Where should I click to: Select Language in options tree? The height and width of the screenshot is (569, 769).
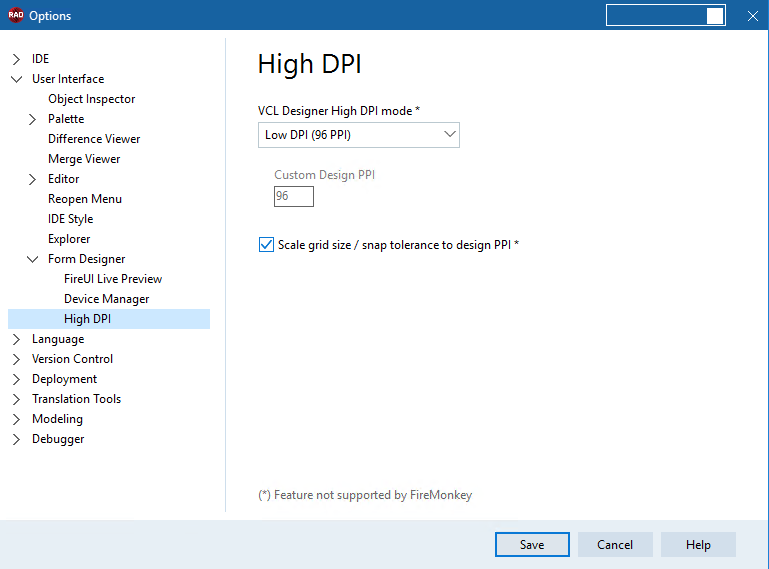pos(58,339)
